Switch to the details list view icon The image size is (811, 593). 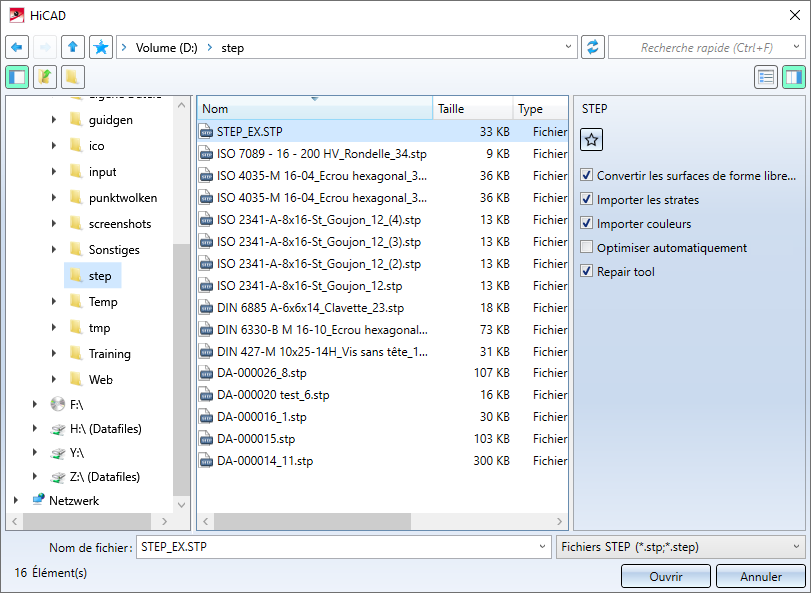point(766,78)
